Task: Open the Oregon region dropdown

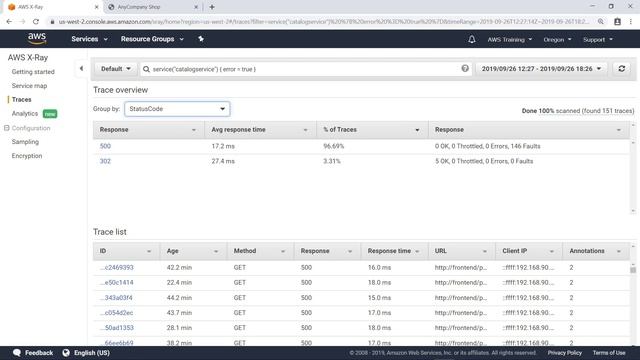Action: [x=557, y=40]
